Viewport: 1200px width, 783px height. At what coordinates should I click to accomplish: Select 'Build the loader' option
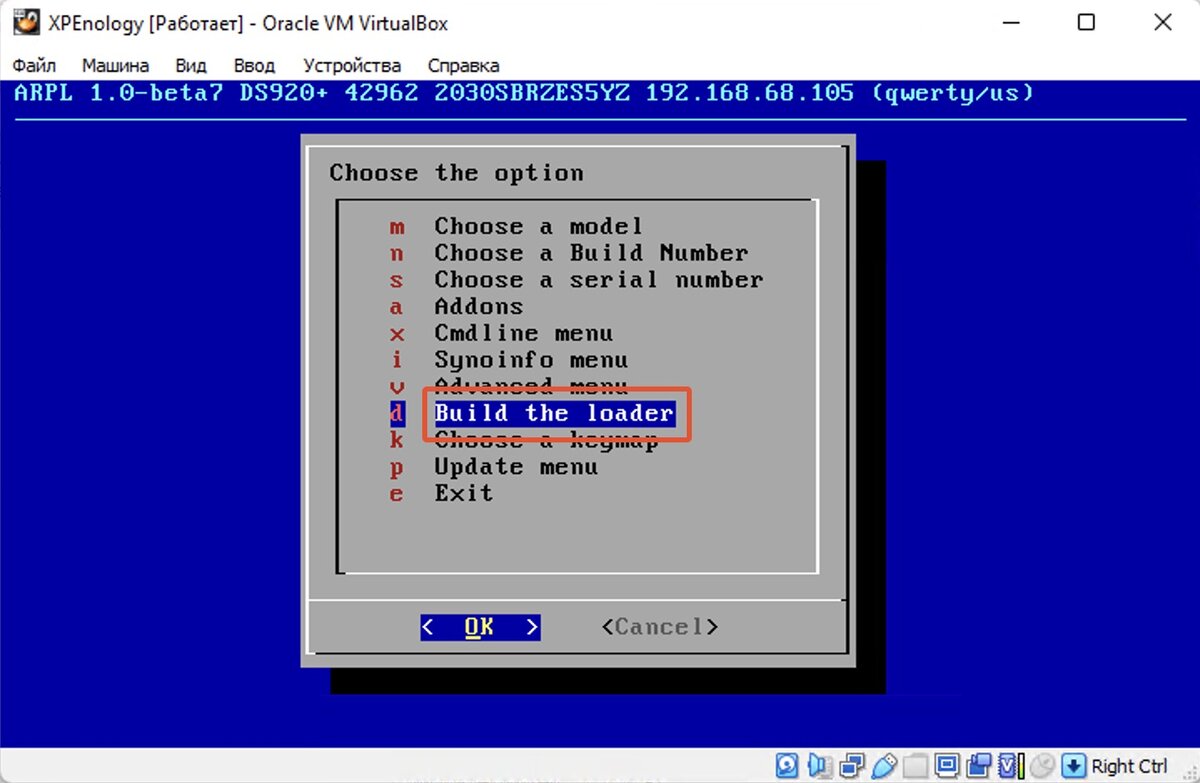coord(554,413)
